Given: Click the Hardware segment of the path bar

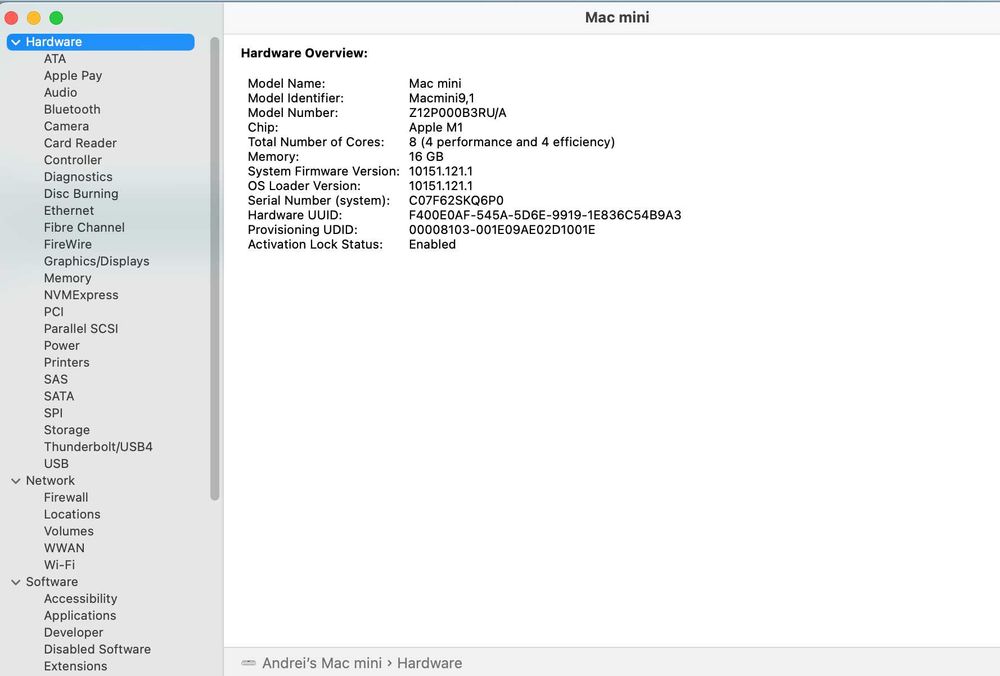Looking at the screenshot, I should pyautogui.click(x=429, y=663).
